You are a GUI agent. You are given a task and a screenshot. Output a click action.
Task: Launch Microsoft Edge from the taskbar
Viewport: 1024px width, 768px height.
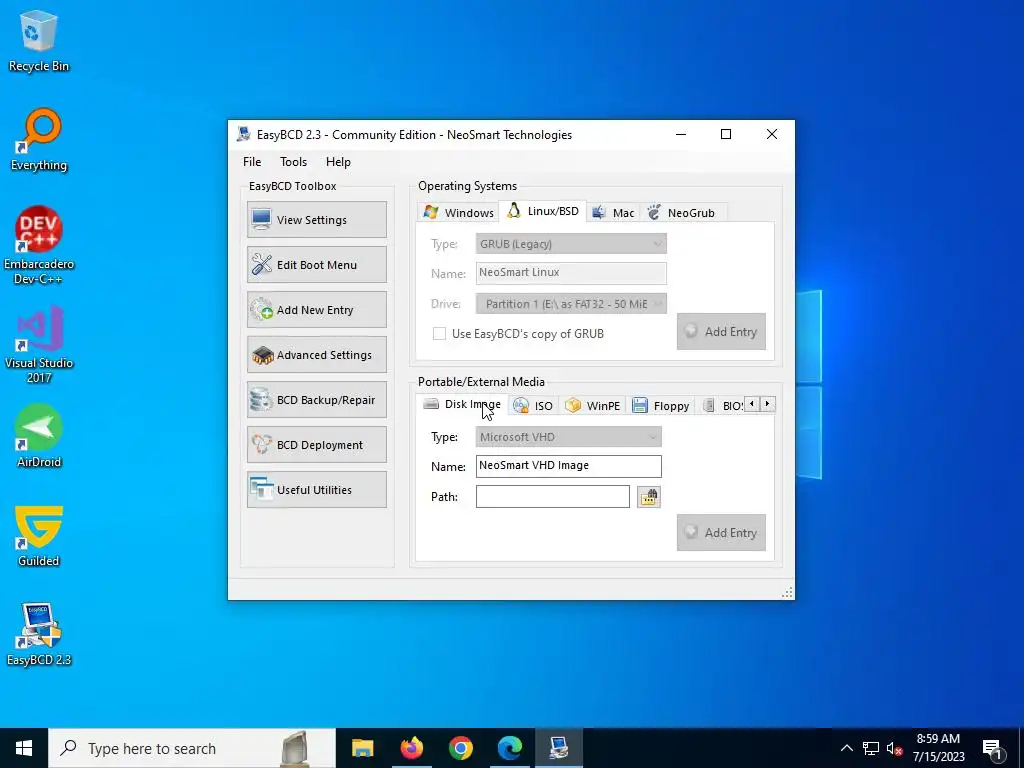509,748
